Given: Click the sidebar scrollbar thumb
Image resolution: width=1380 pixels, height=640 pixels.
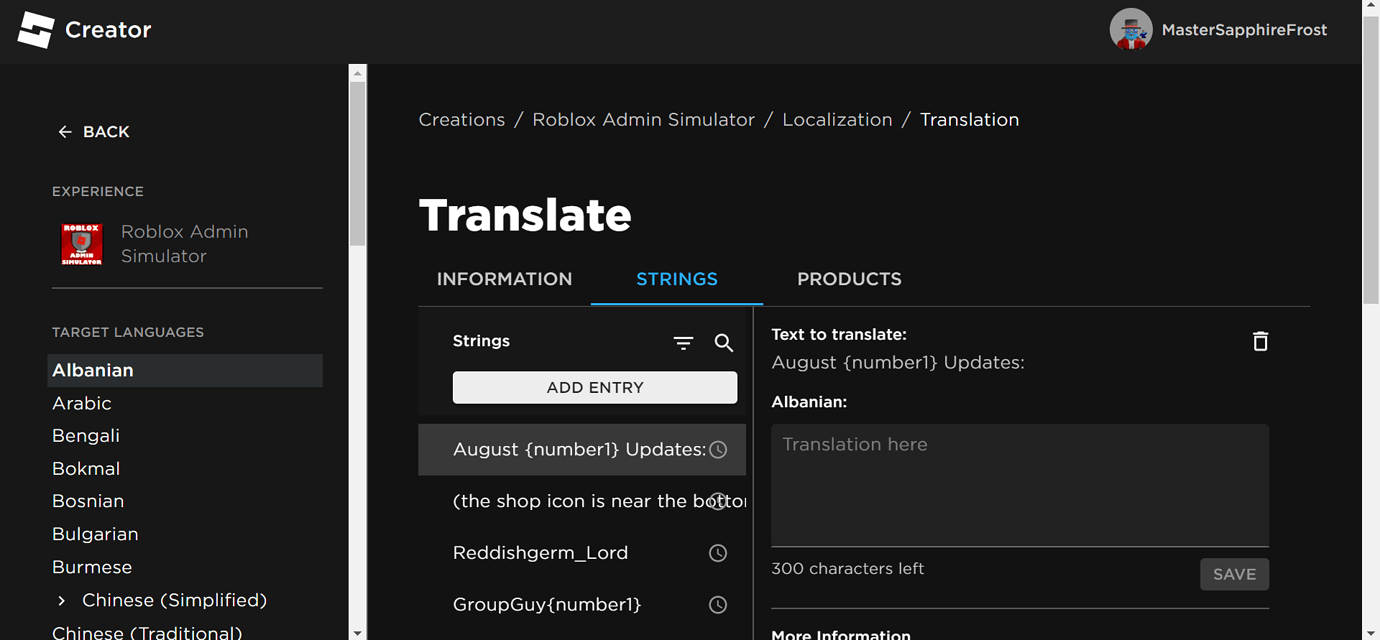Looking at the screenshot, I should [357, 164].
